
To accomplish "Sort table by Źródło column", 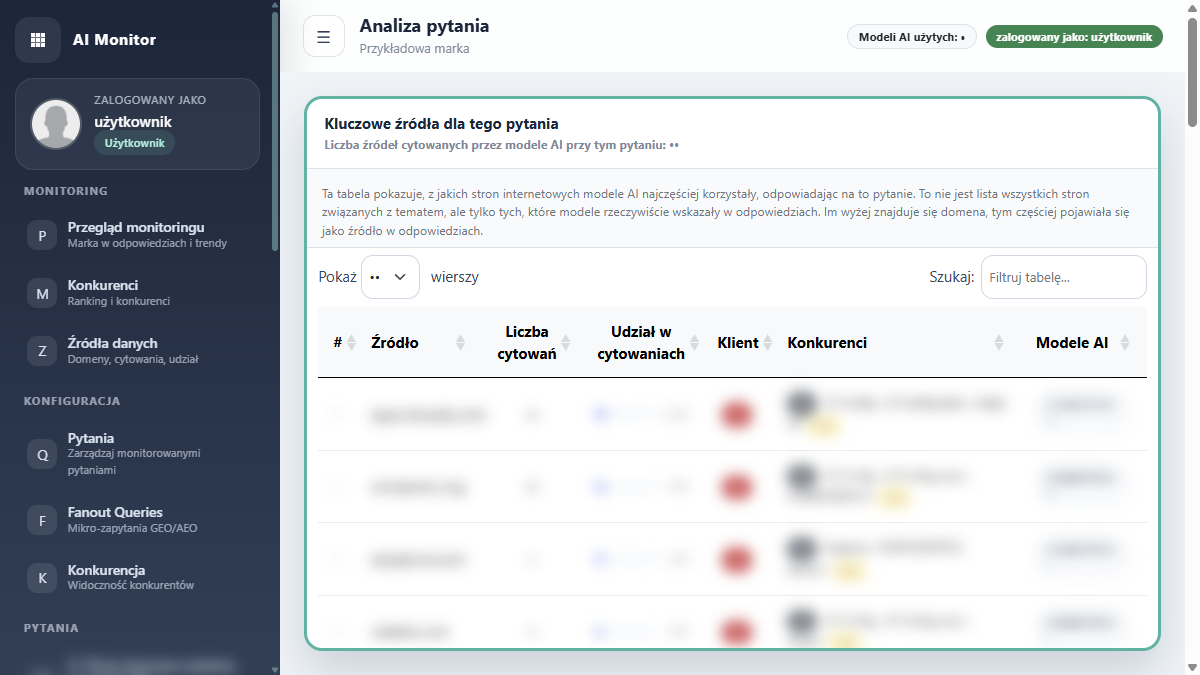I will tap(417, 342).
